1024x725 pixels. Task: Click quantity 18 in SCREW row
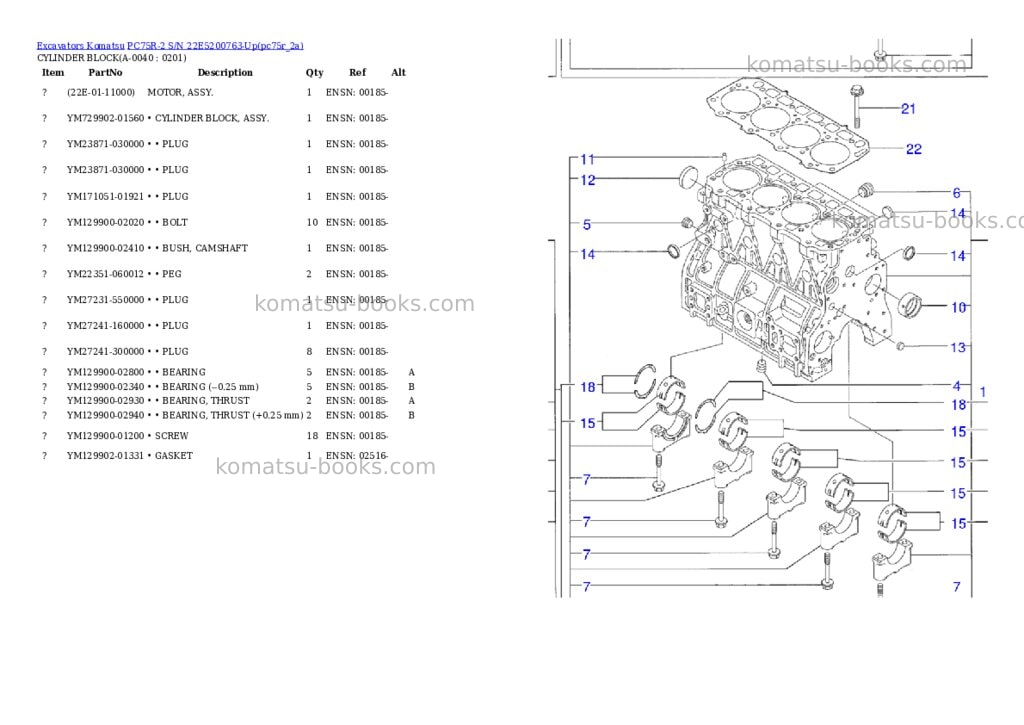coord(312,436)
